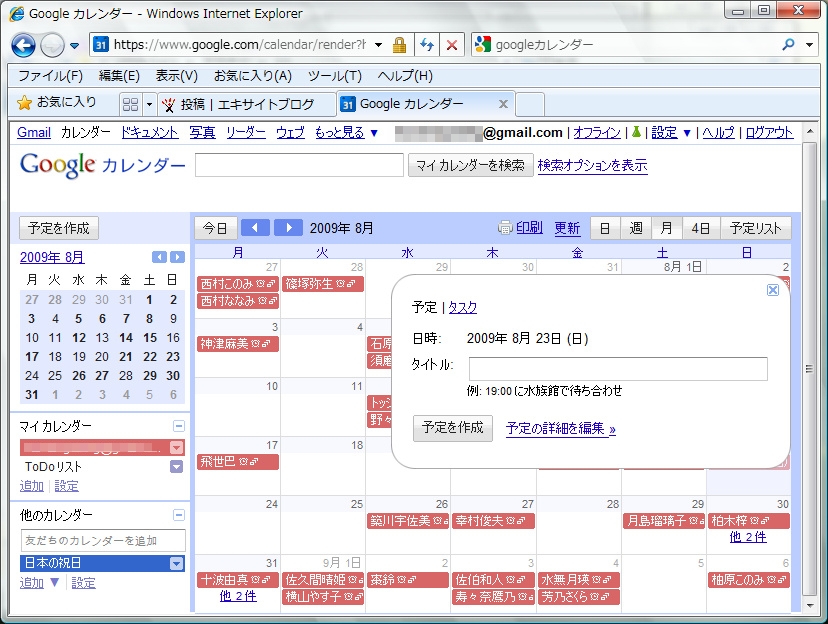Switch to 予定リスト agenda view

tap(756, 228)
